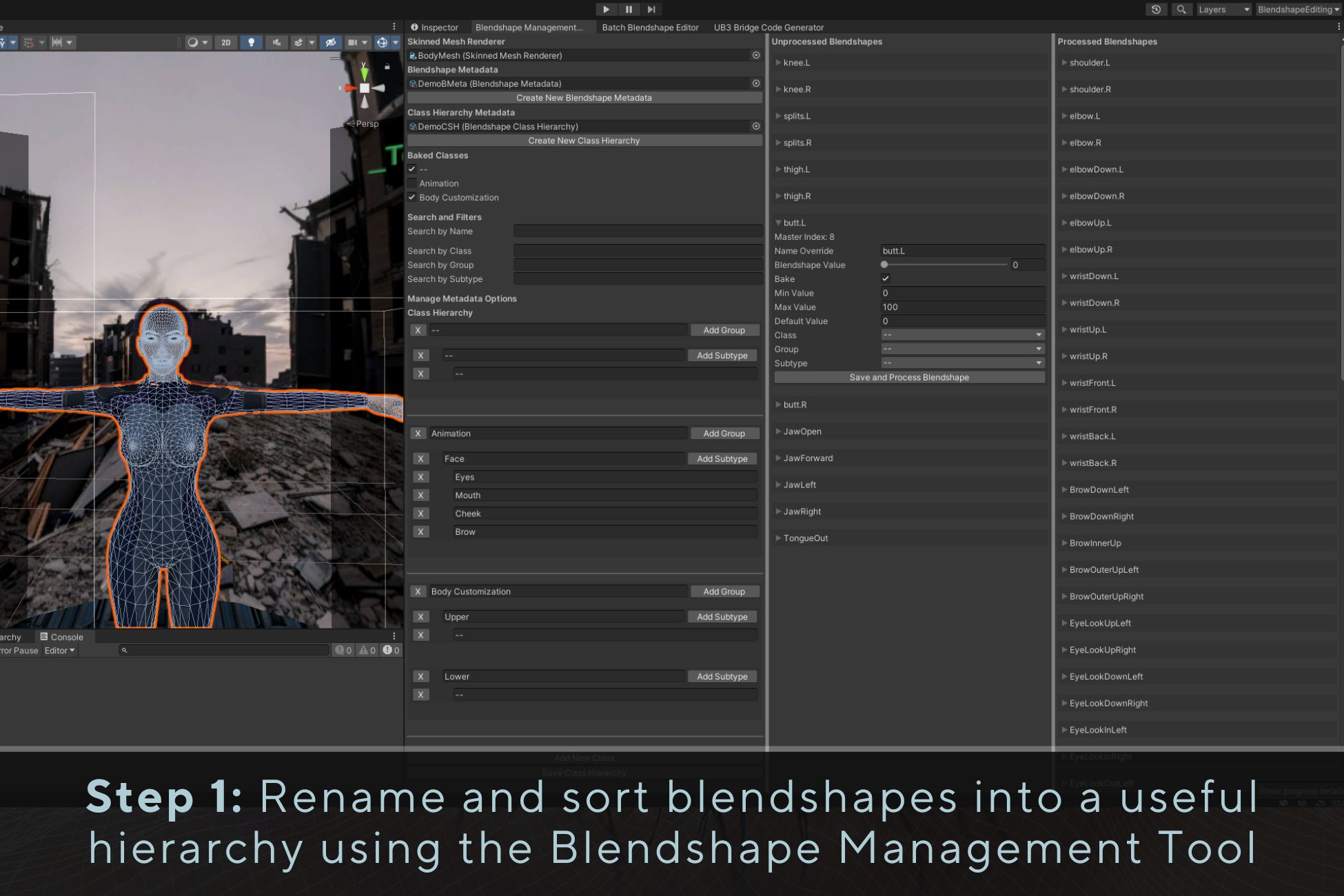Toggle scene visibility (eye icon) in the toolbar
The width and height of the screenshot is (1344, 896).
coord(331,42)
